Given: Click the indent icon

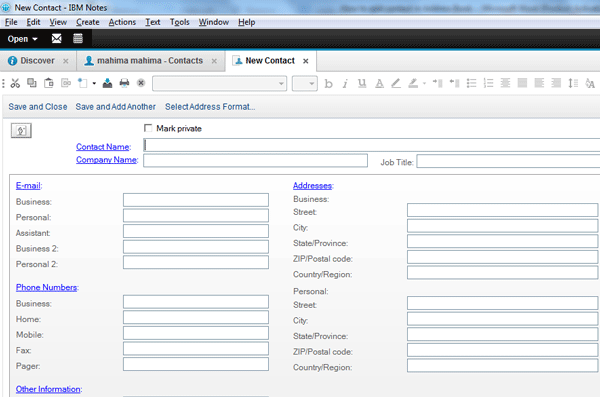Looking at the screenshot, I should 437,83.
